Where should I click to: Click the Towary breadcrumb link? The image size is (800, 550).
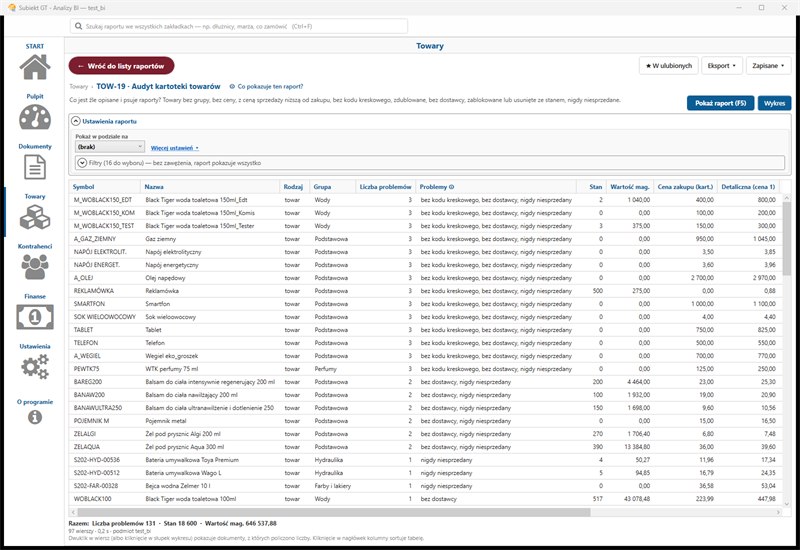(79, 87)
